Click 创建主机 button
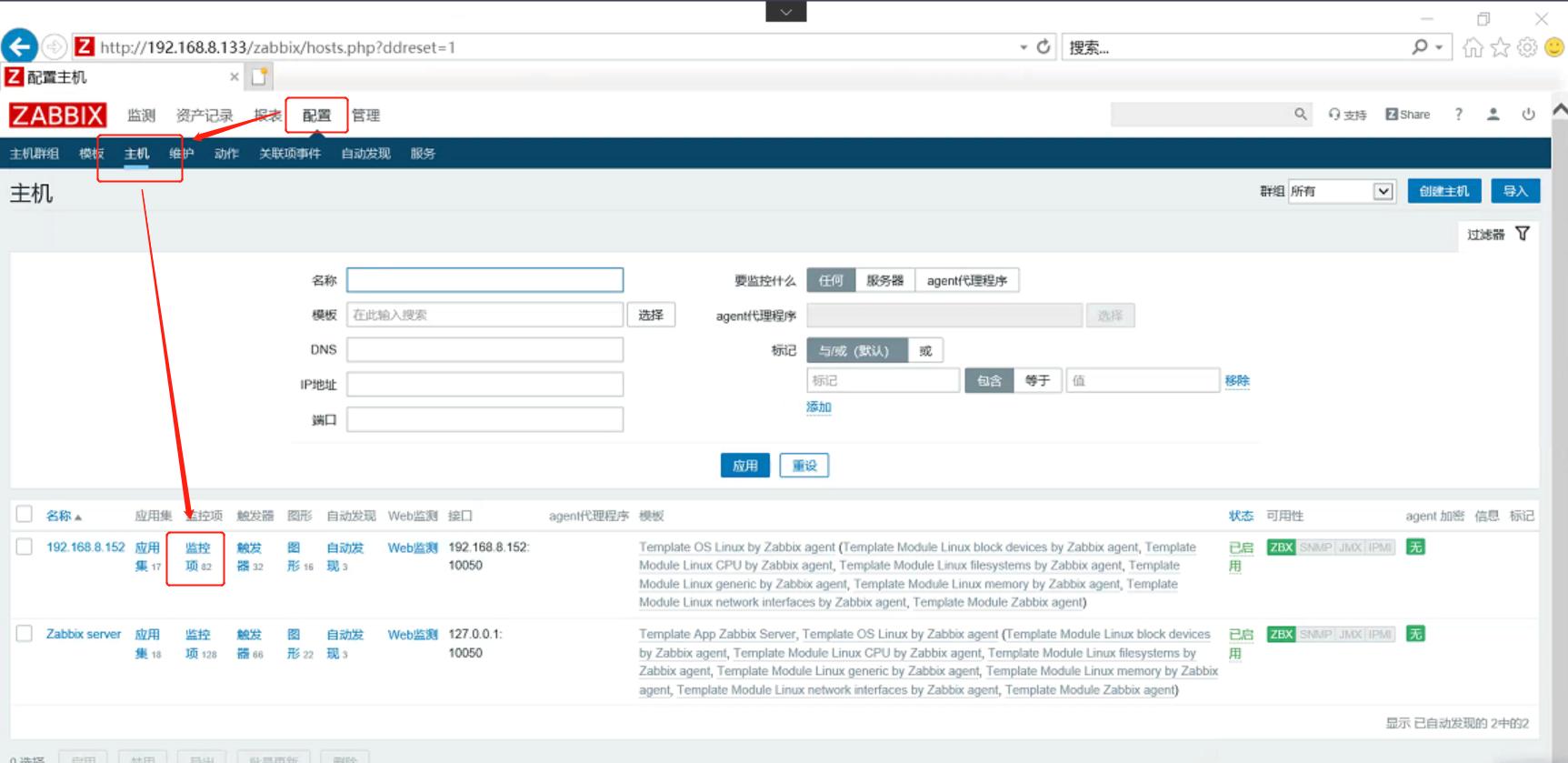 click(x=1444, y=191)
